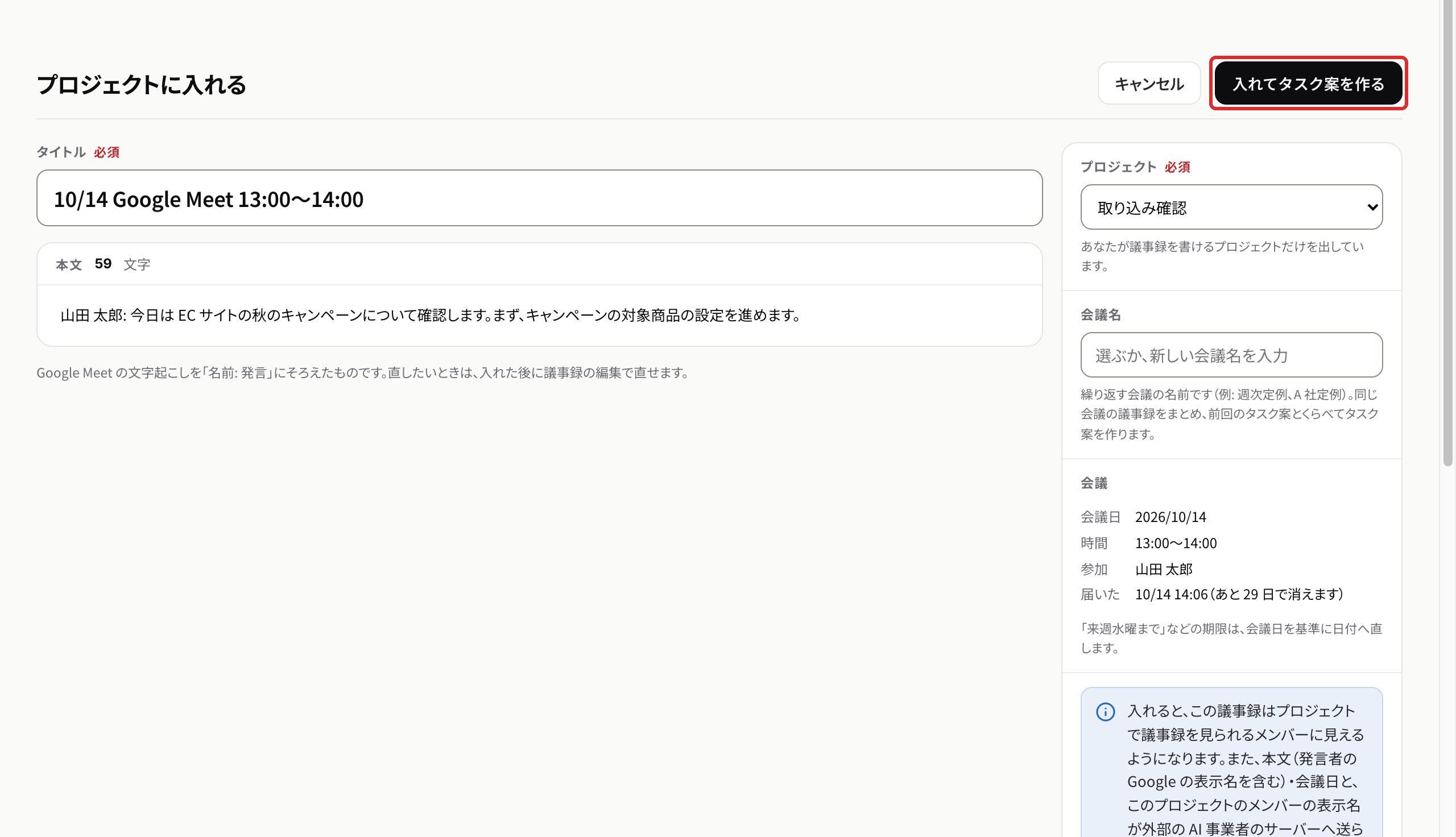The height and width of the screenshot is (837, 1456).
Task: Click the 本文 59 文字 counter
Action: (103, 264)
